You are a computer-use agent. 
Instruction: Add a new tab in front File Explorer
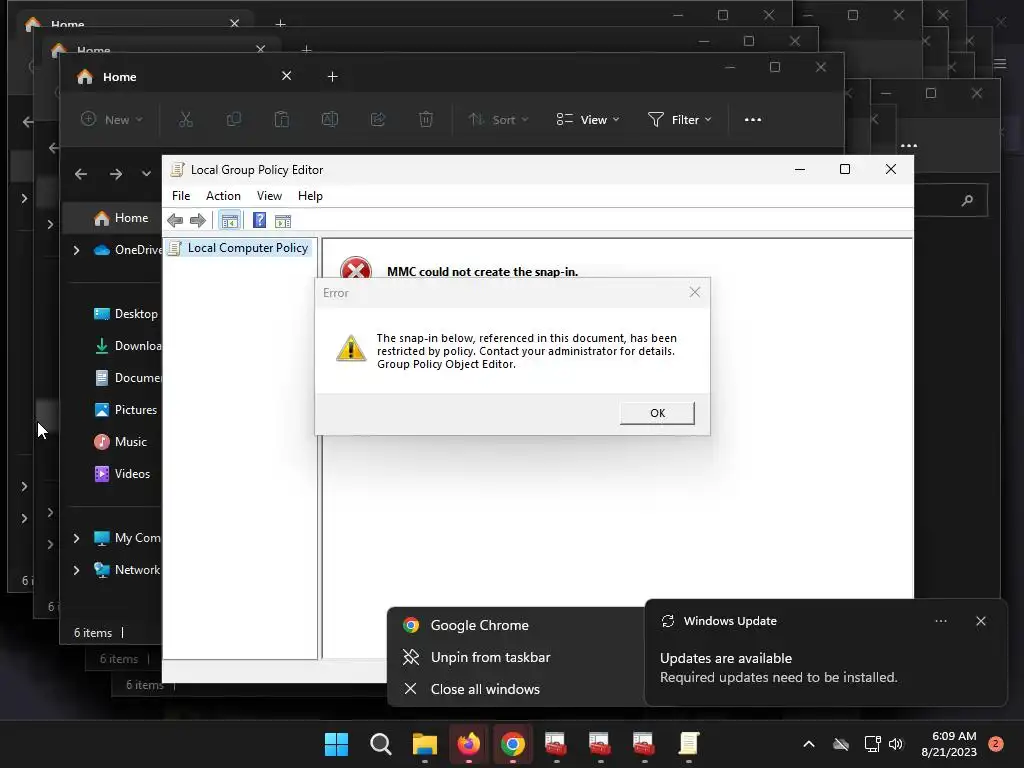(332, 77)
